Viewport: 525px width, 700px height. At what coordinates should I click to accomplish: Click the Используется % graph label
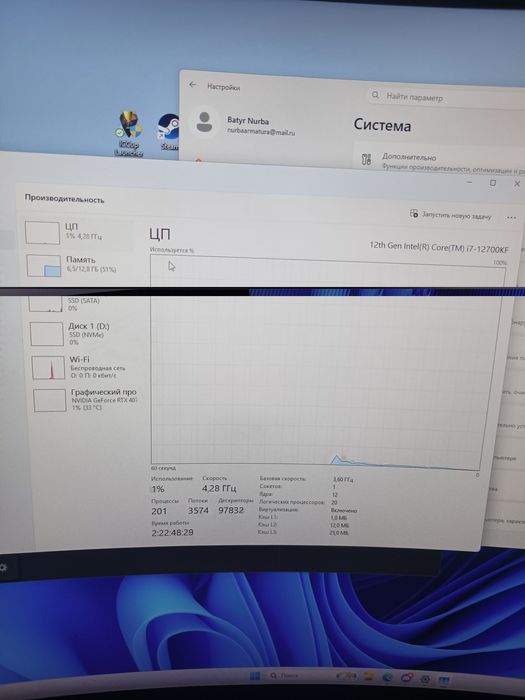tap(172, 250)
